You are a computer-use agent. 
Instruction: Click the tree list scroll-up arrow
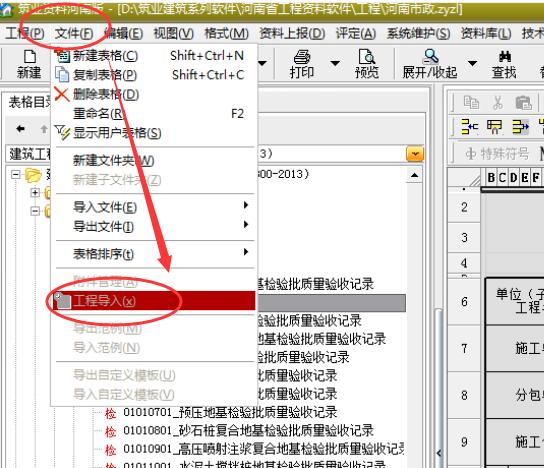tap(414, 175)
